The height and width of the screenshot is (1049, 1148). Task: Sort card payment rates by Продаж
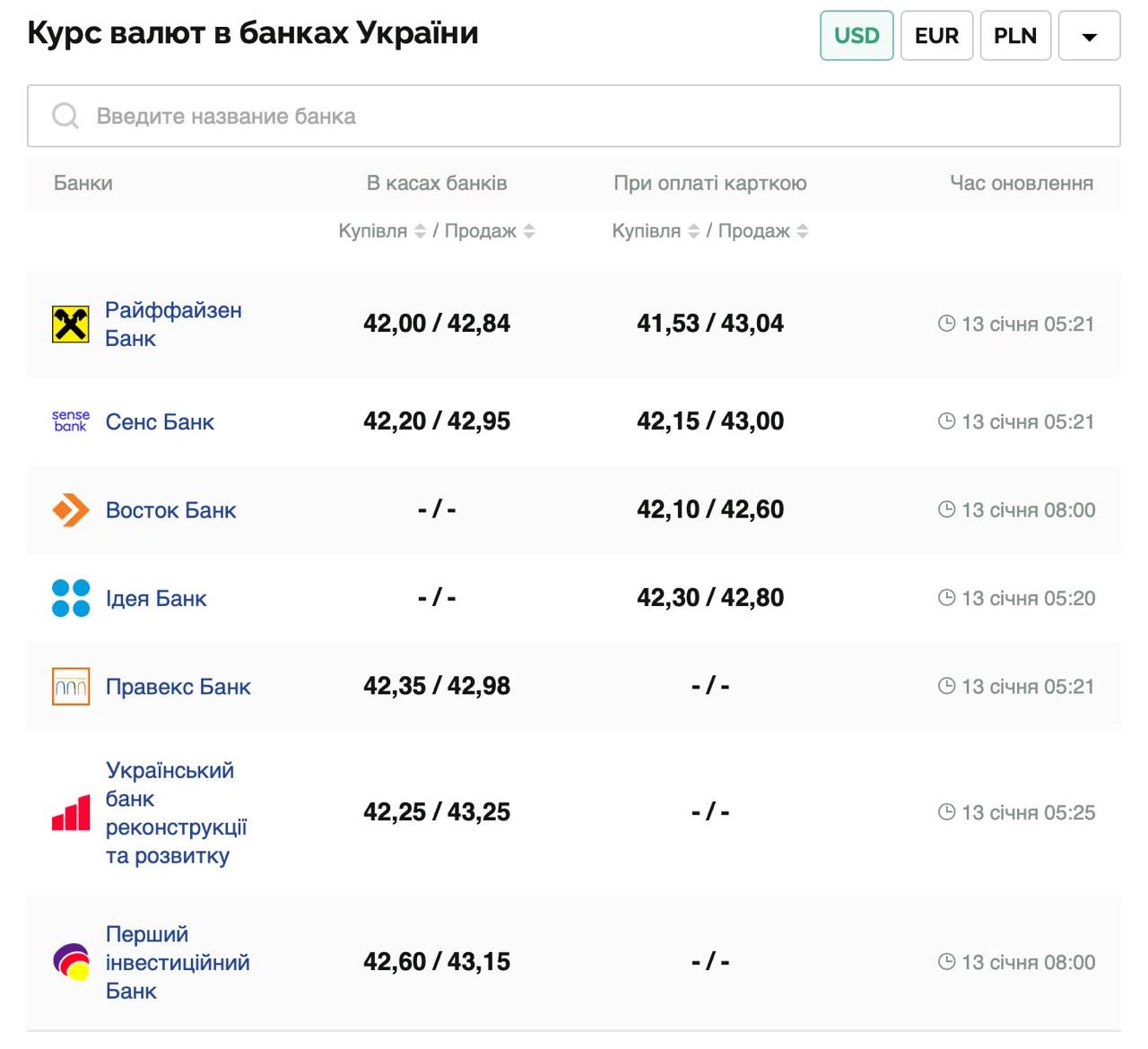(803, 231)
